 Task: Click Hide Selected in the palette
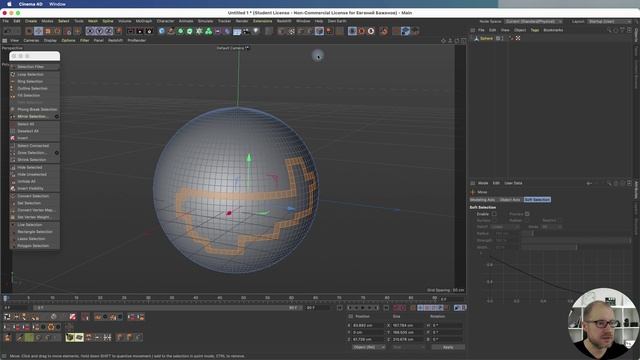pyautogui.click(x=29, y=167)
